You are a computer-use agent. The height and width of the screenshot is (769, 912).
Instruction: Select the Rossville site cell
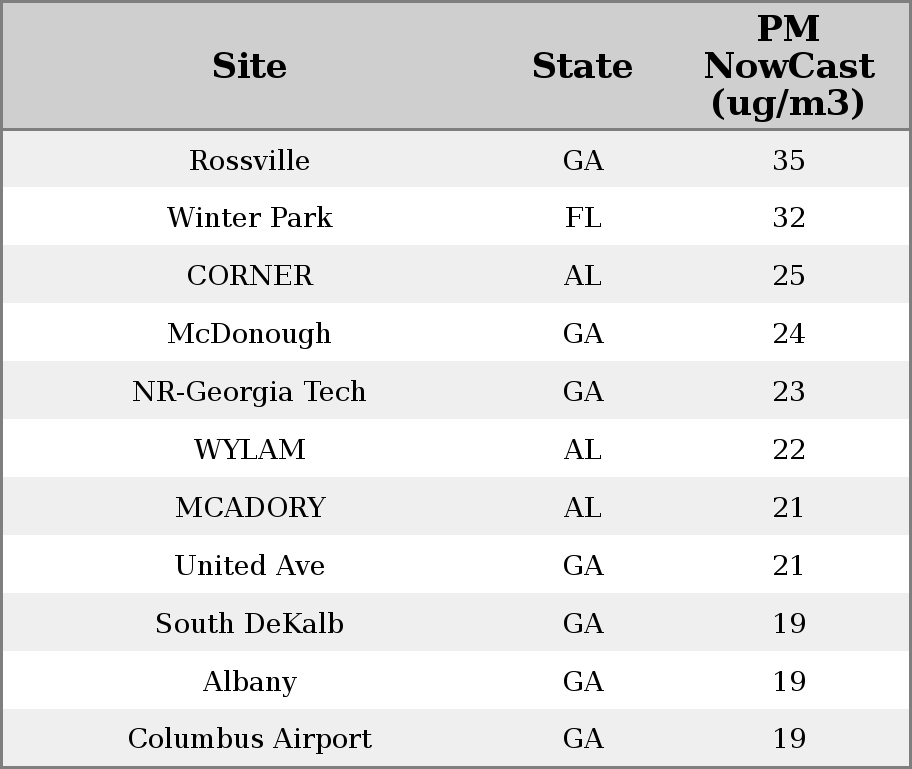pos(249,161)
